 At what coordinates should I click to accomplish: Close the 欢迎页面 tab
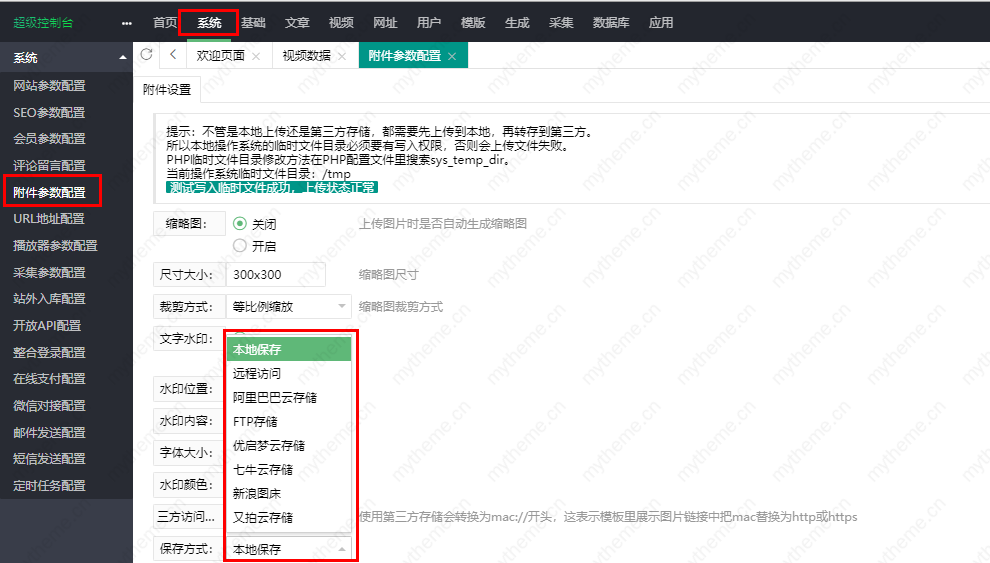tap(256, 57)
